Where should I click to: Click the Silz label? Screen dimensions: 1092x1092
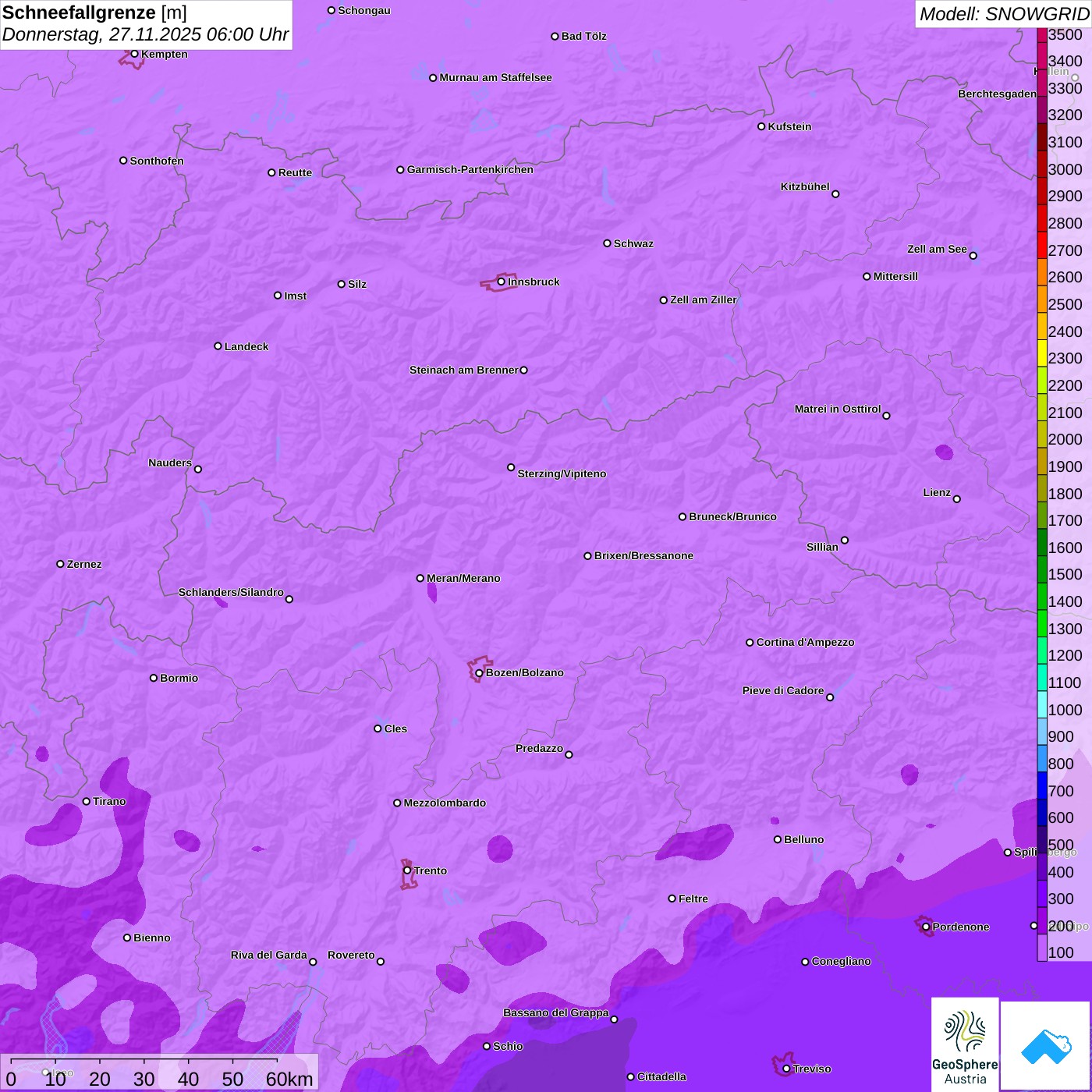point(356,284)
